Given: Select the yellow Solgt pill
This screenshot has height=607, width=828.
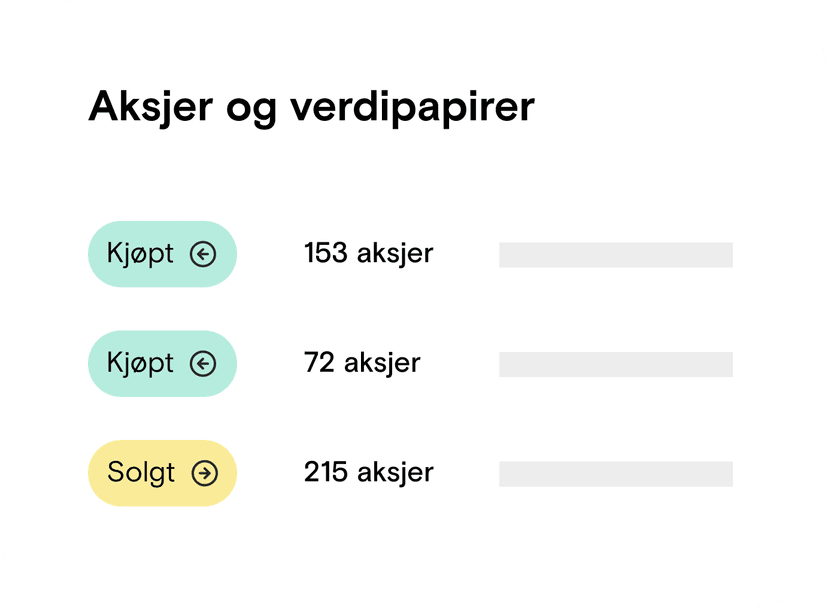Looking at the screenshot, I should 162,473.
